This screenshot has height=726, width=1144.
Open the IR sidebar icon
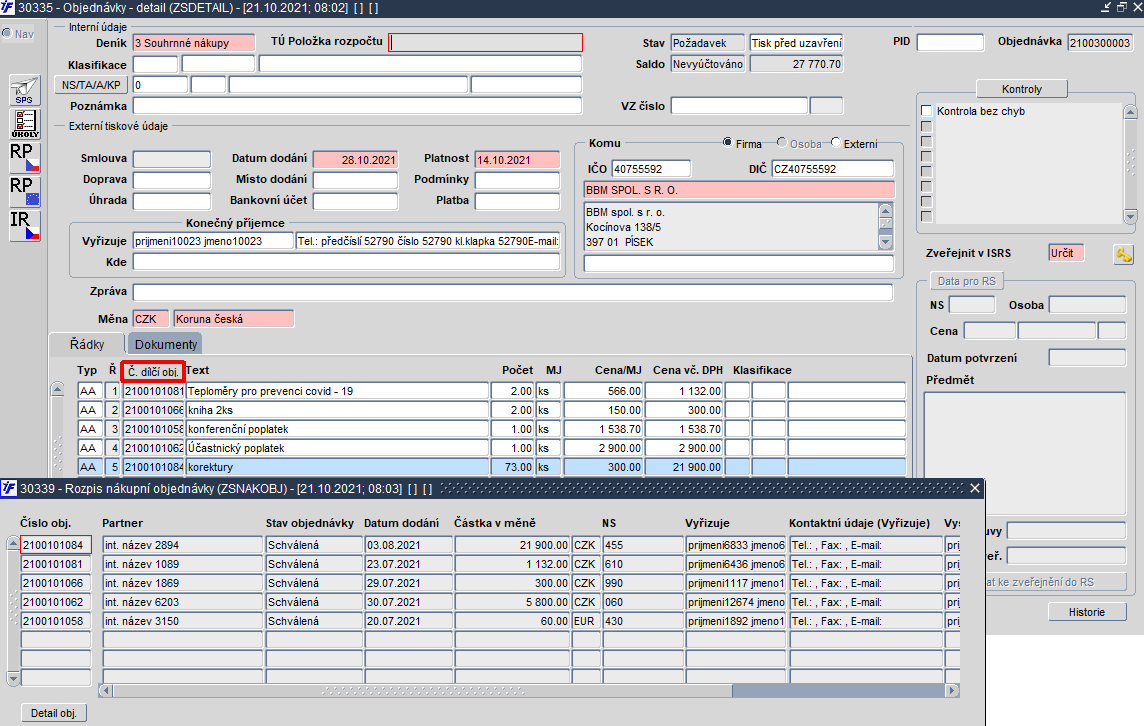point(24,225)
